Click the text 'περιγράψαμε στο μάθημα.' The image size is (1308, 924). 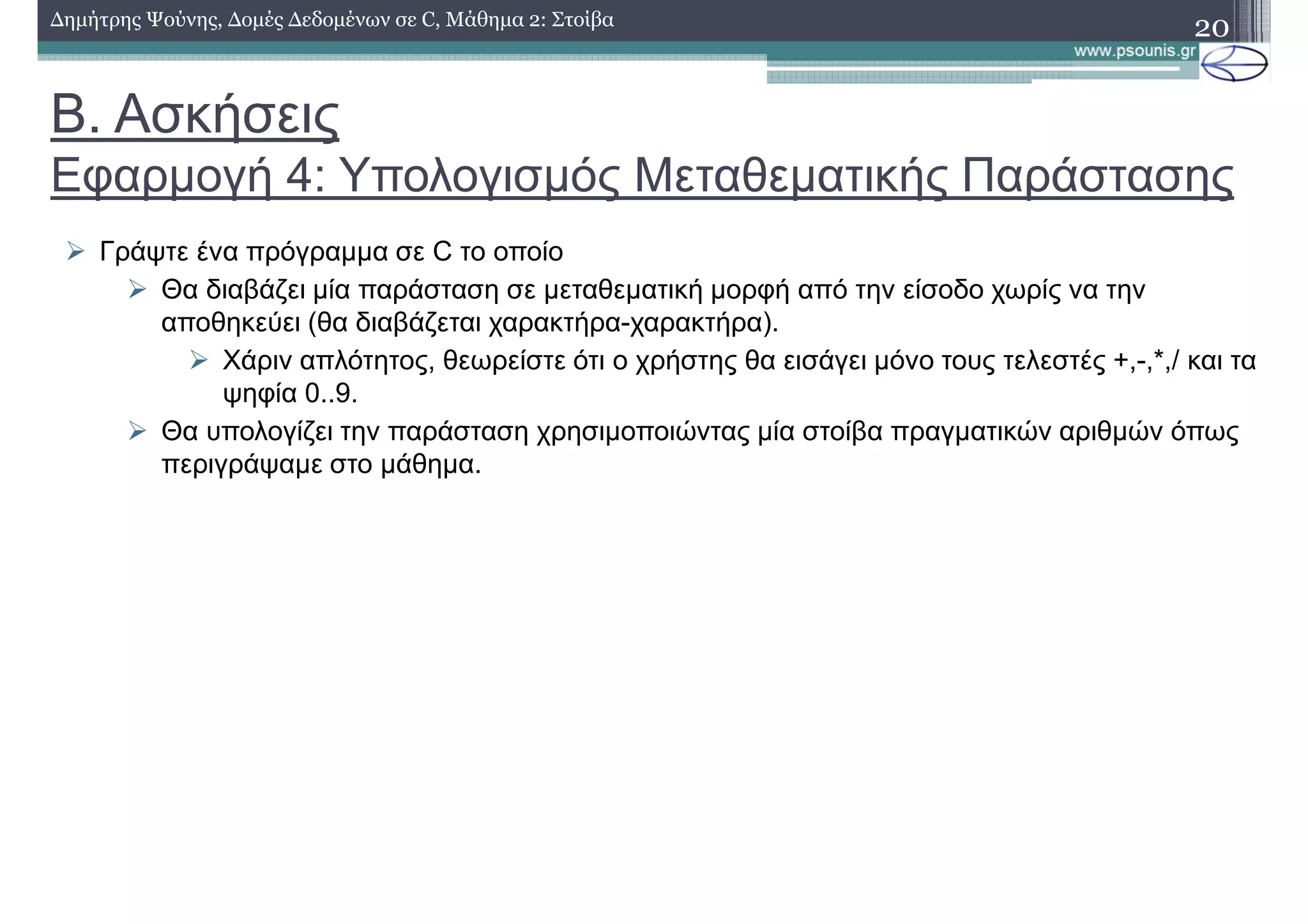pos(321,465)
